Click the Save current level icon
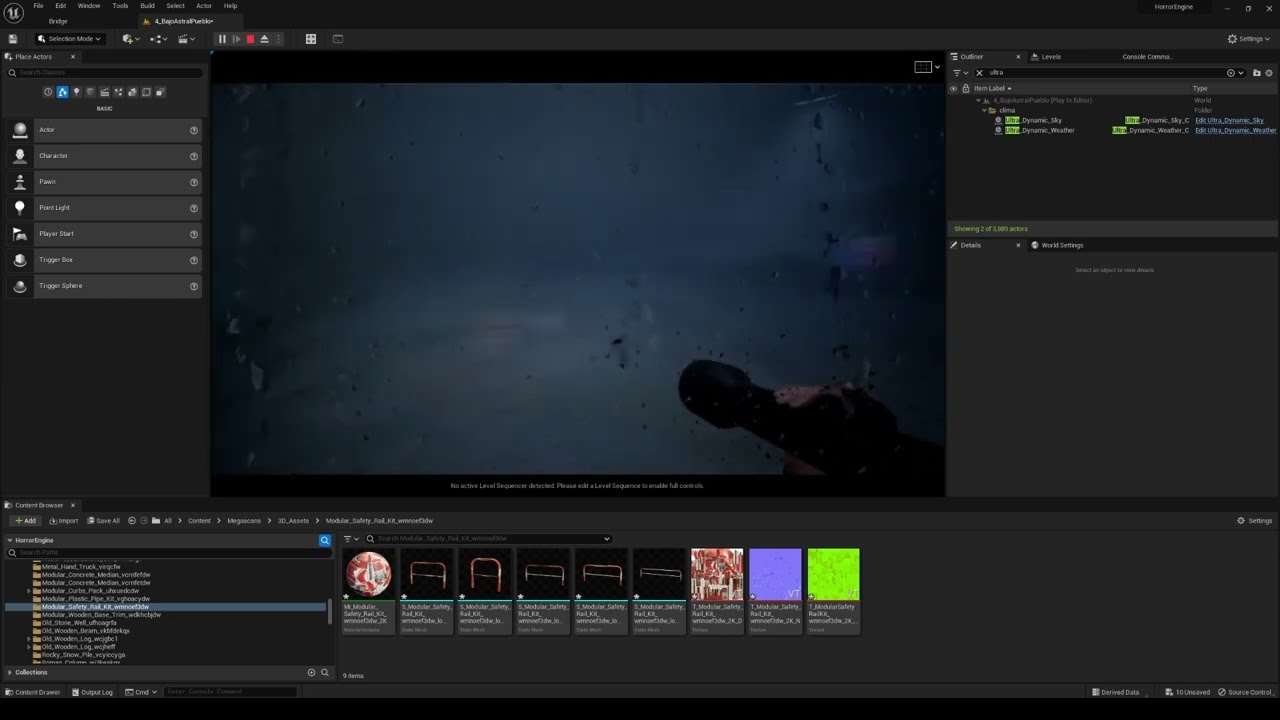Viewport: 1280px width, 720px height. (x=12, y=39)
